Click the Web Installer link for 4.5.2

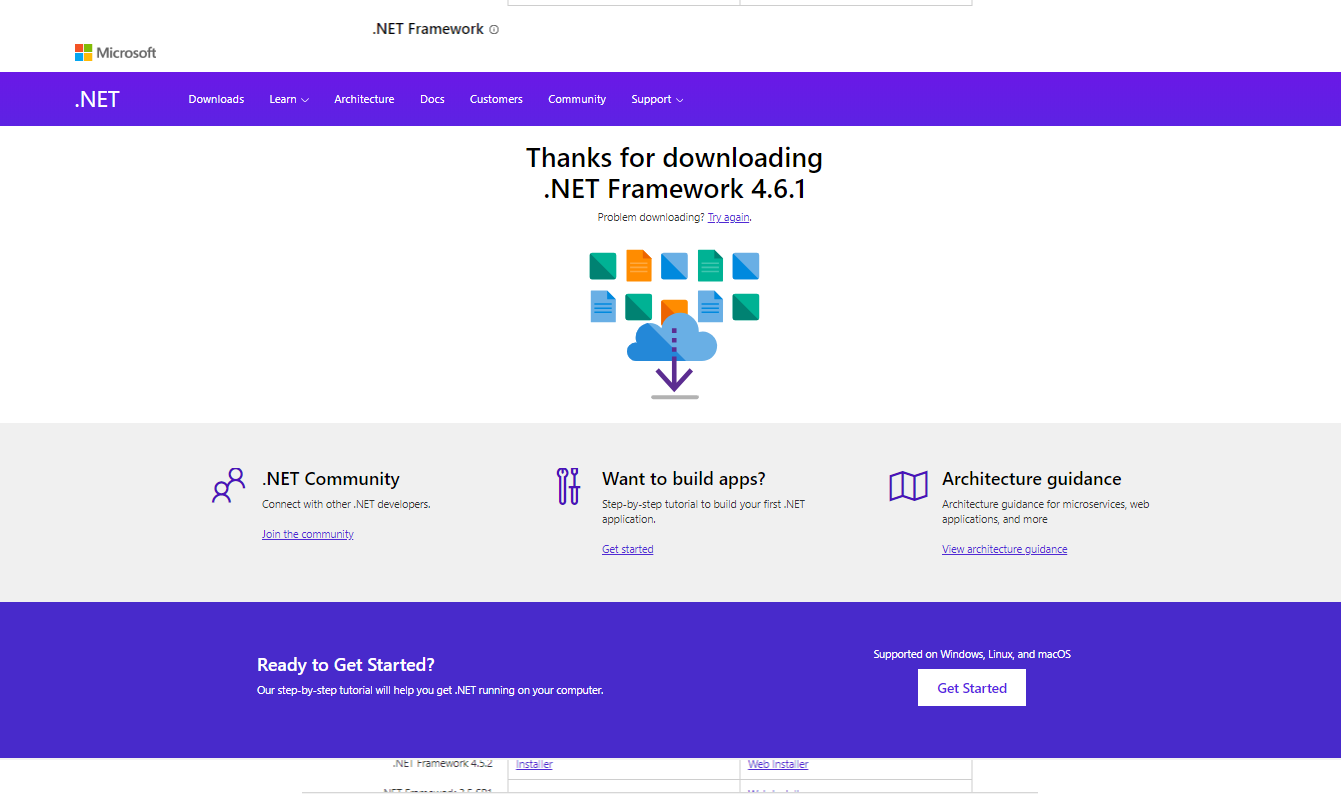(x=778, y=764)
